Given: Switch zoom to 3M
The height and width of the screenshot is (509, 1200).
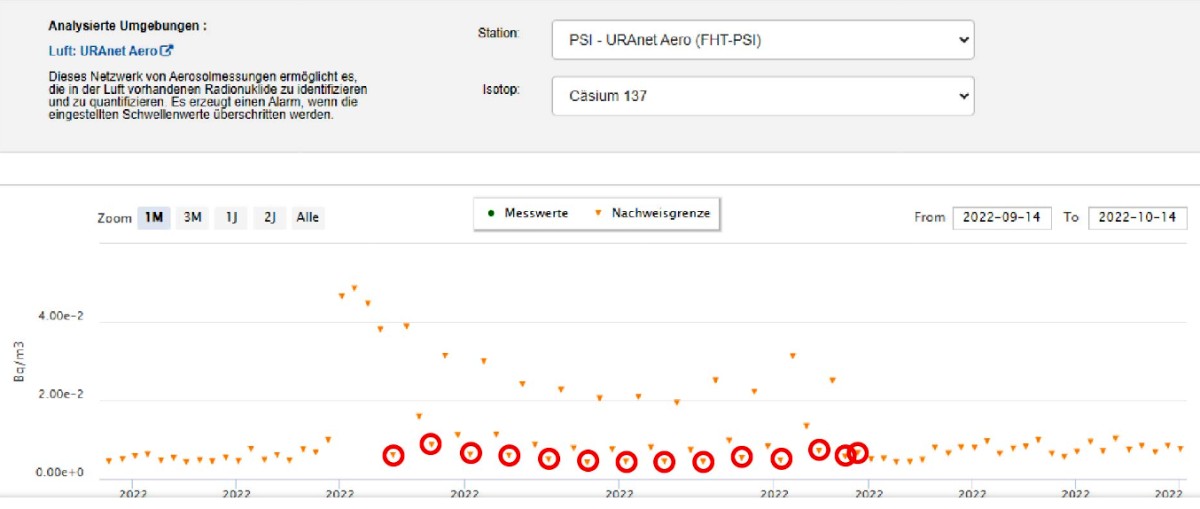Looking at the screenshot, I should [192, 217].
